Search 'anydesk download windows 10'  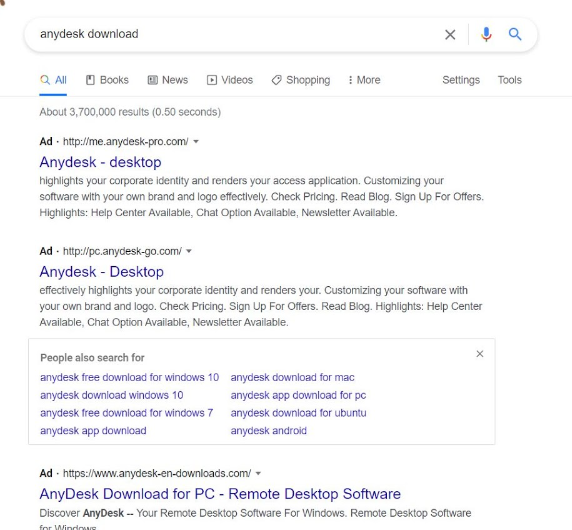coord(112,395)
